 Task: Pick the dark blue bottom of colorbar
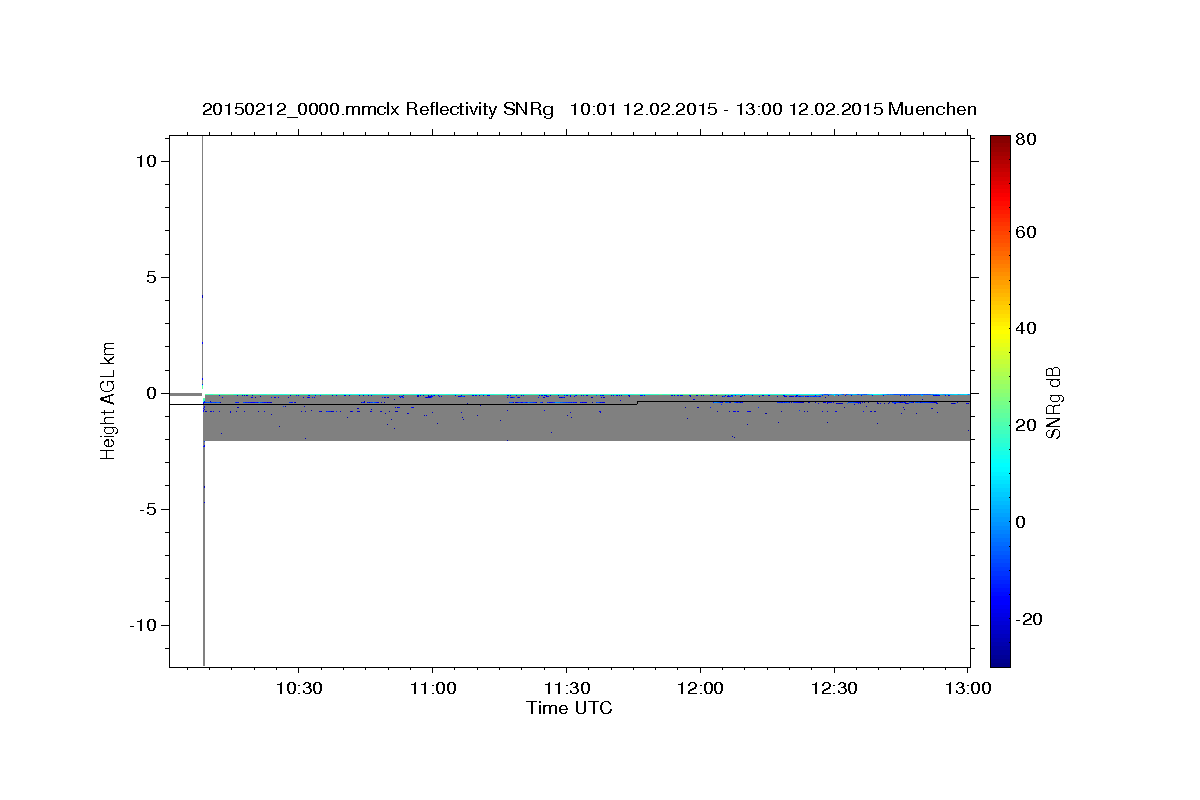click(x=1000, y=658)
